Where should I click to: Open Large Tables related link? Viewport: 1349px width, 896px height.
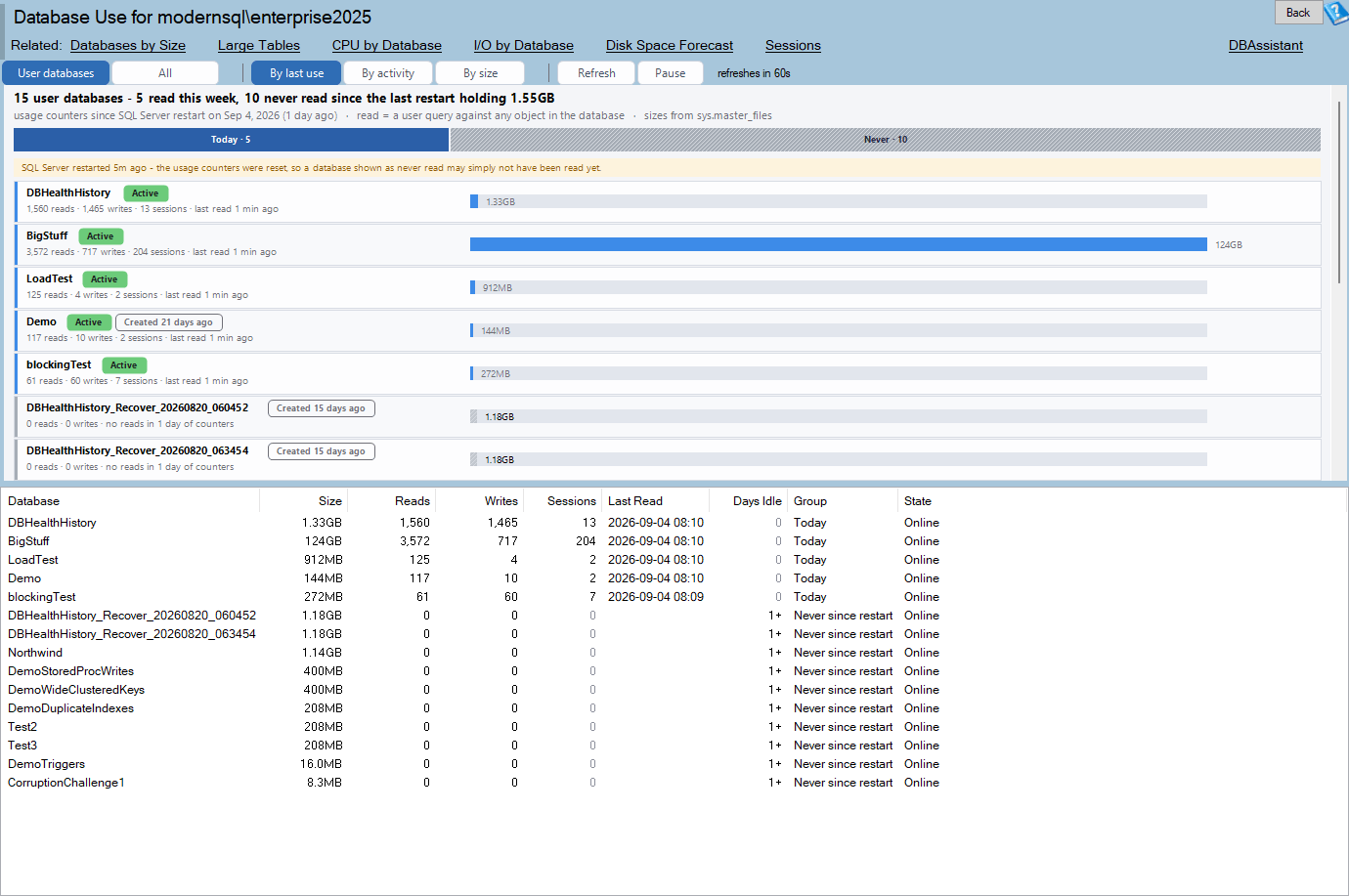[x=259, y=45]
